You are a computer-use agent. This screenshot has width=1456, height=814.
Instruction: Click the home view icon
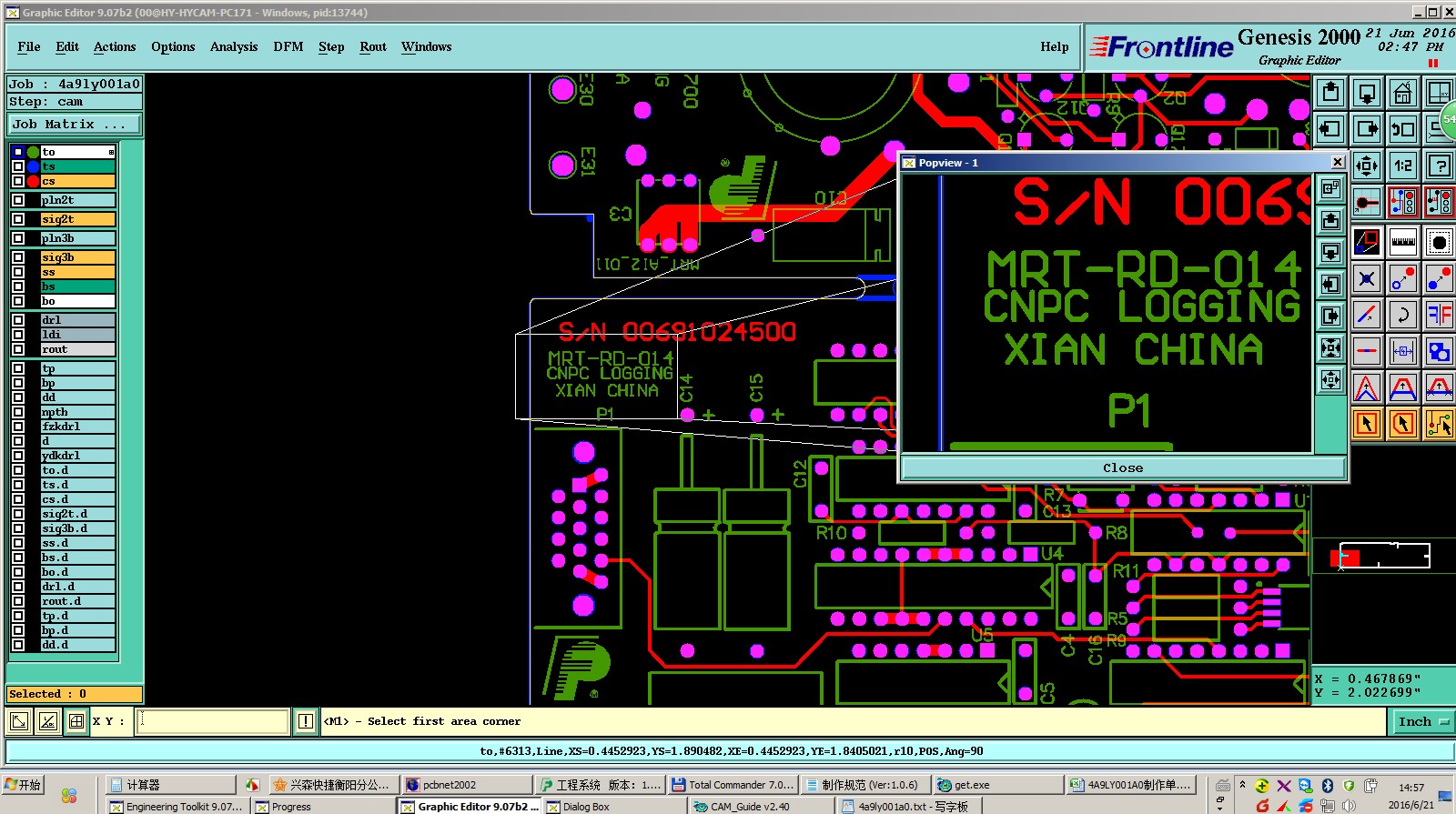pyautogui.click(x=1403, y=93)
